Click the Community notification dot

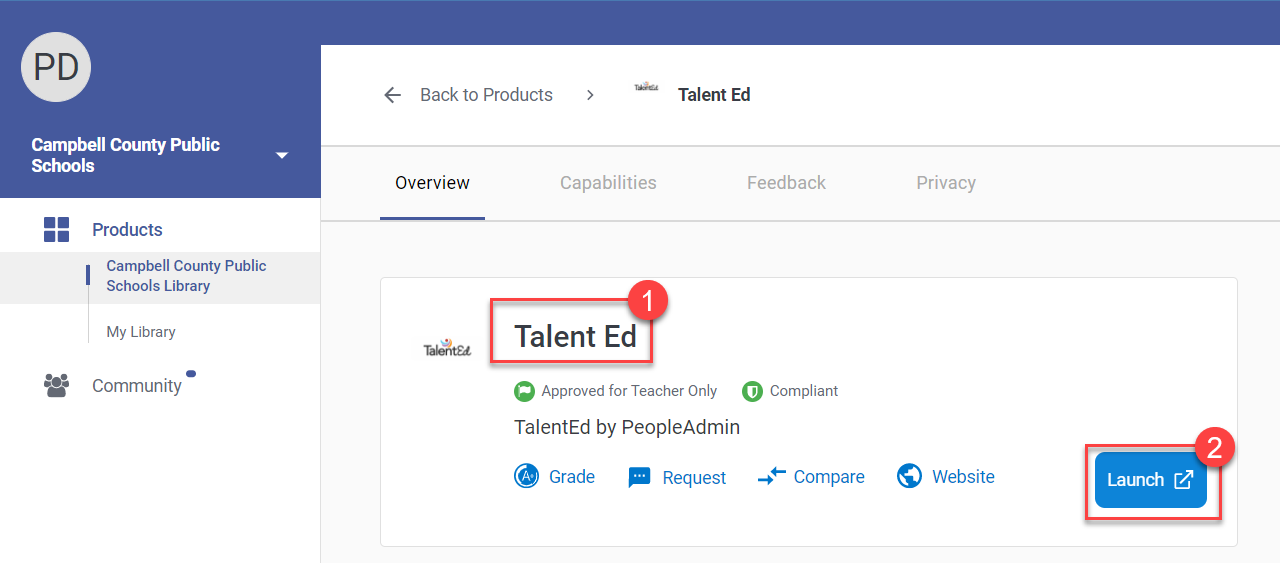click(191, 374)
